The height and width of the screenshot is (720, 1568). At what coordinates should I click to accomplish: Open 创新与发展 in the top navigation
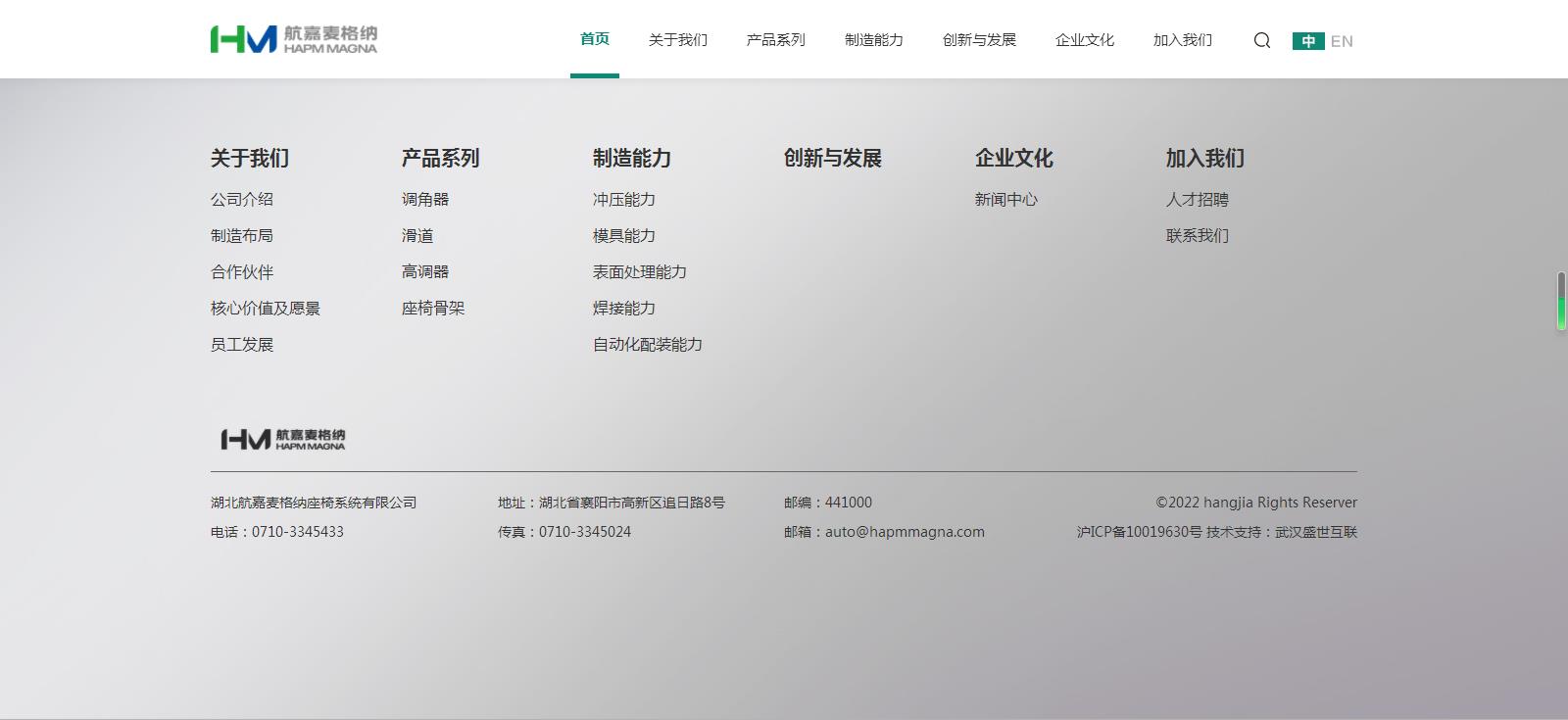979,40
